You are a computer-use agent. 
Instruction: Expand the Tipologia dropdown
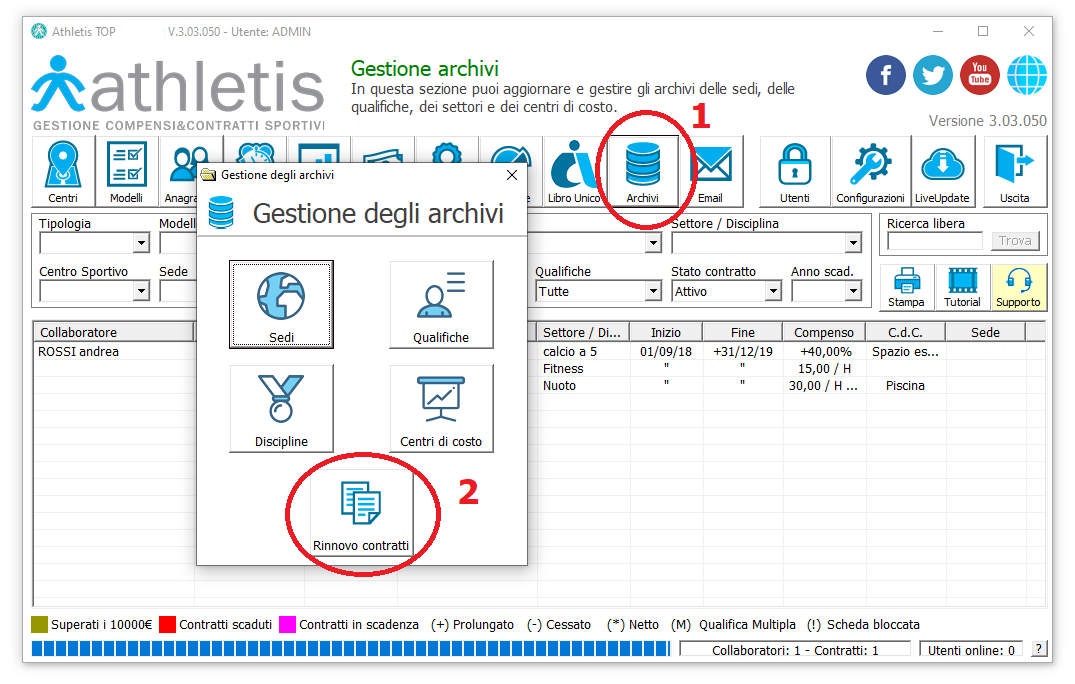[141, 243]
